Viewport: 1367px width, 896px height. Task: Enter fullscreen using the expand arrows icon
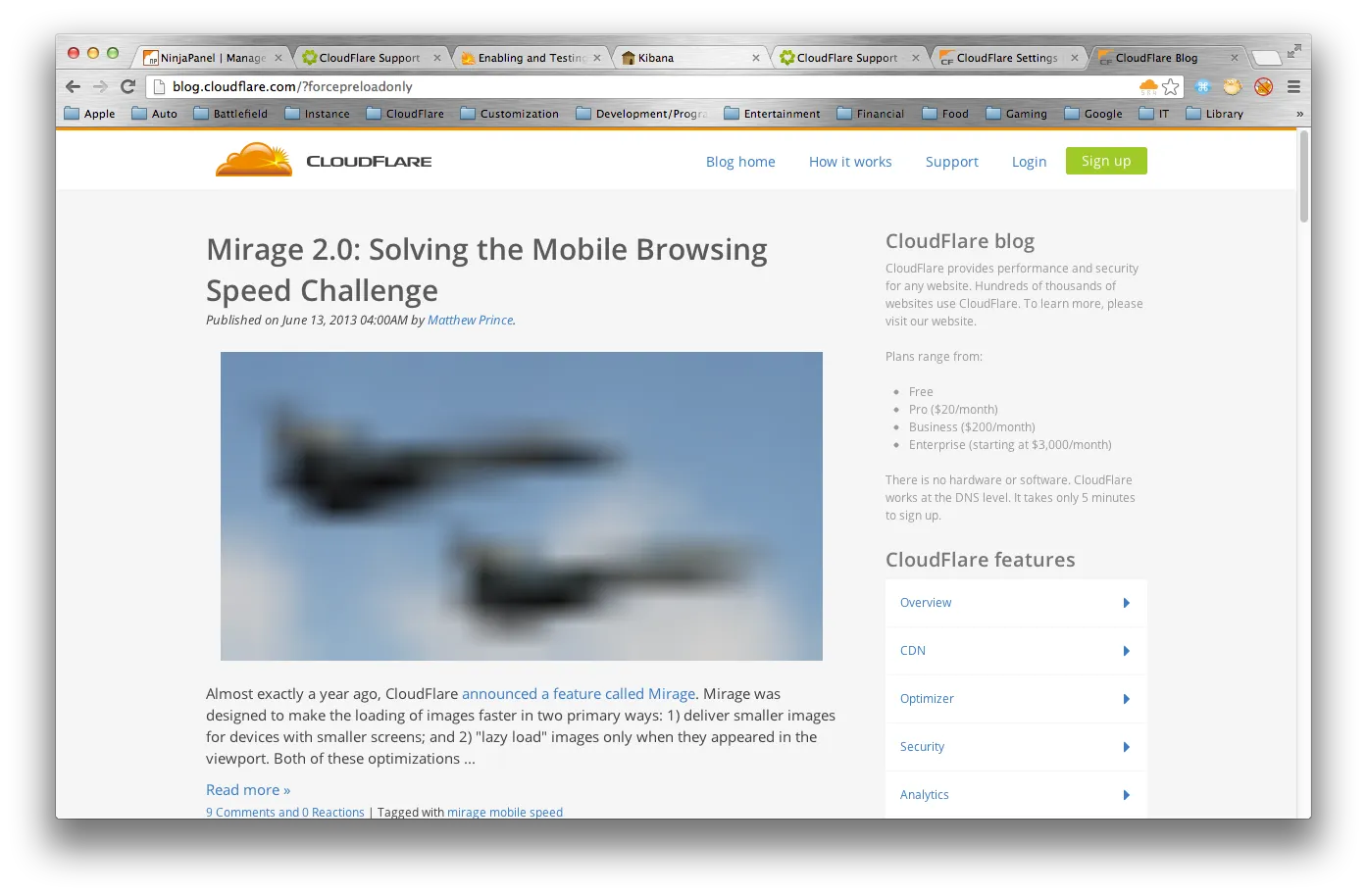pos(1294,50)
